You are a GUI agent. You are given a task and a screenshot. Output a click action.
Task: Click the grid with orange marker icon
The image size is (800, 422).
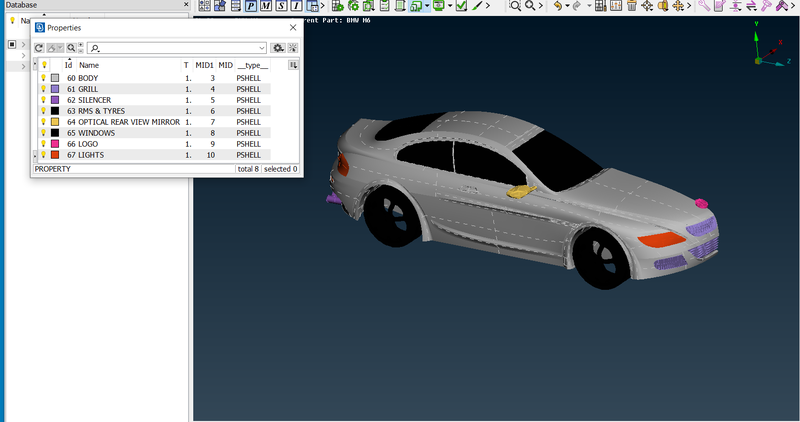tap(601, 6)
